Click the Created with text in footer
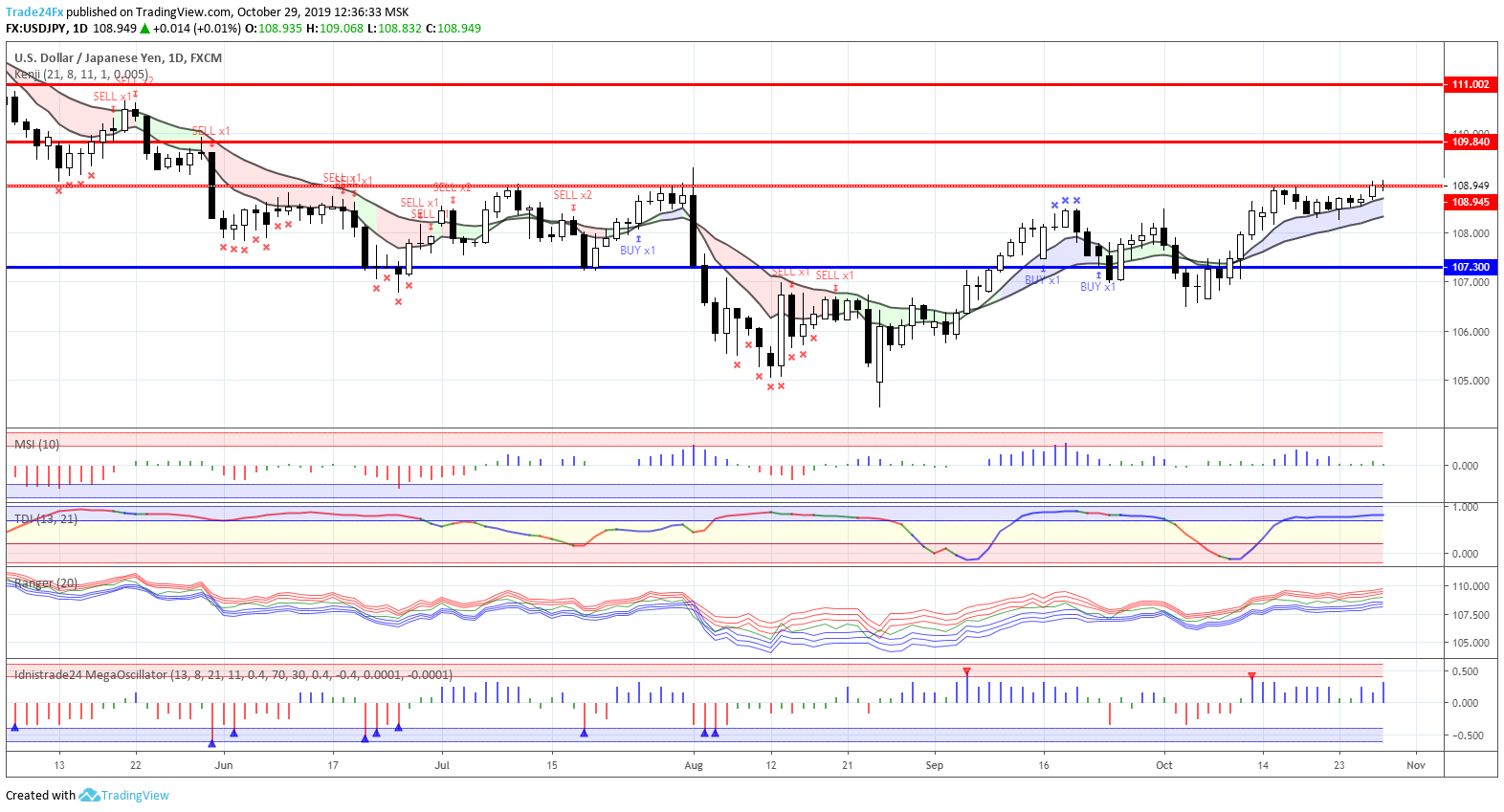Image resolution: width=1504 pixels, height=812 pixels. (40, 795)
